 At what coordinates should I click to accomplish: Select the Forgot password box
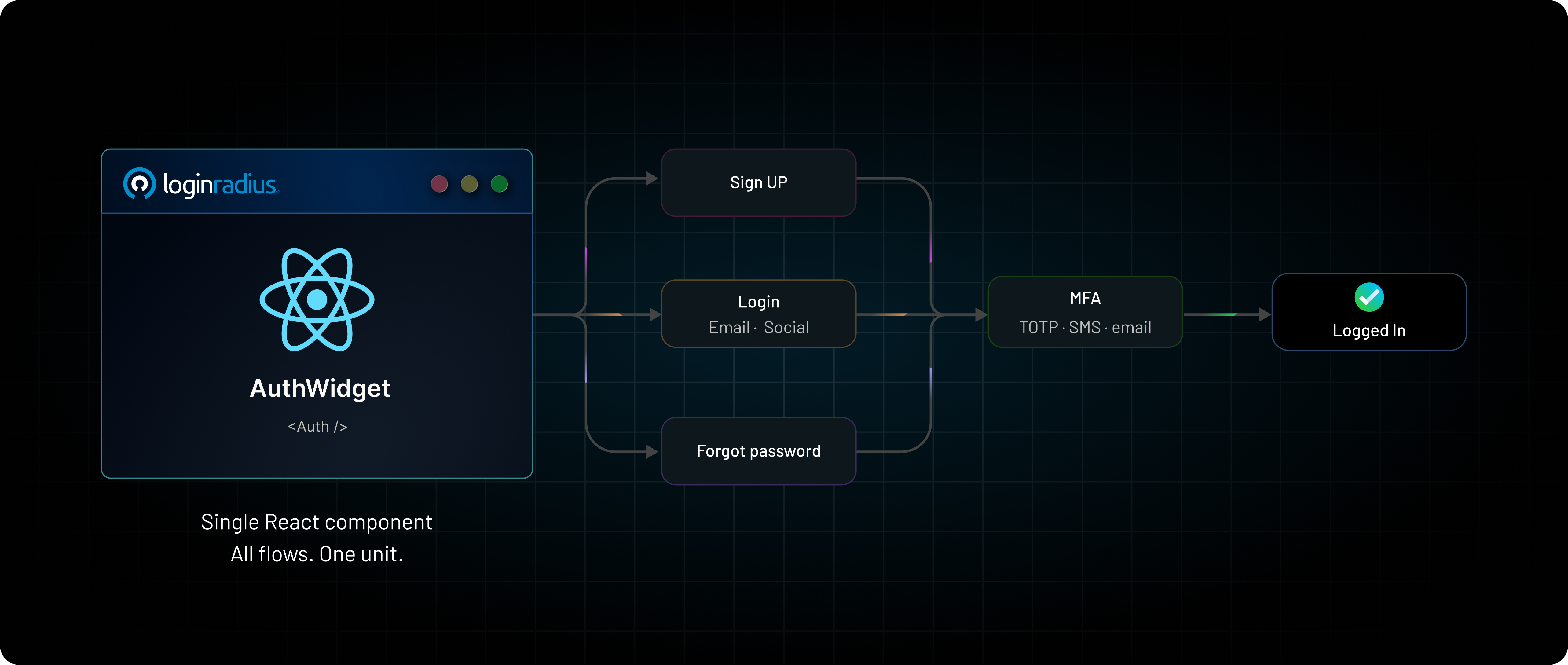pyautogui.click(x=758, y=451)
